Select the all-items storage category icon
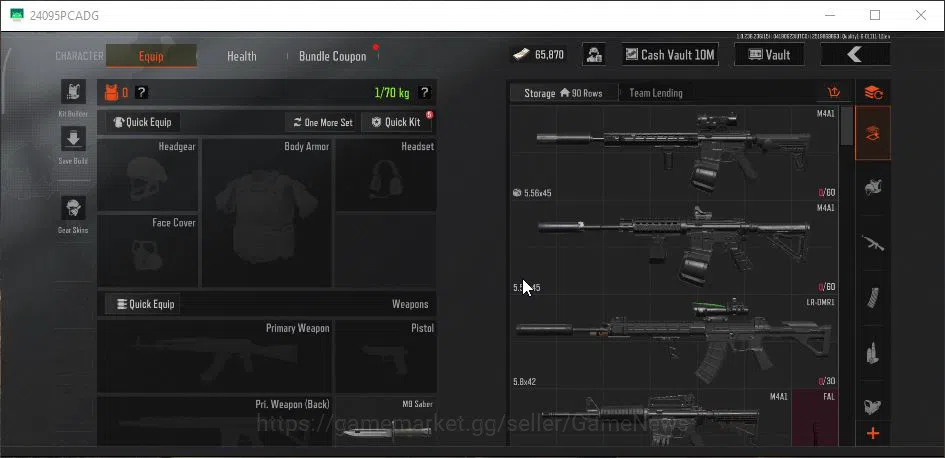Screen dimensions: 945x458 pyautogui.click(x=873, y=133)
